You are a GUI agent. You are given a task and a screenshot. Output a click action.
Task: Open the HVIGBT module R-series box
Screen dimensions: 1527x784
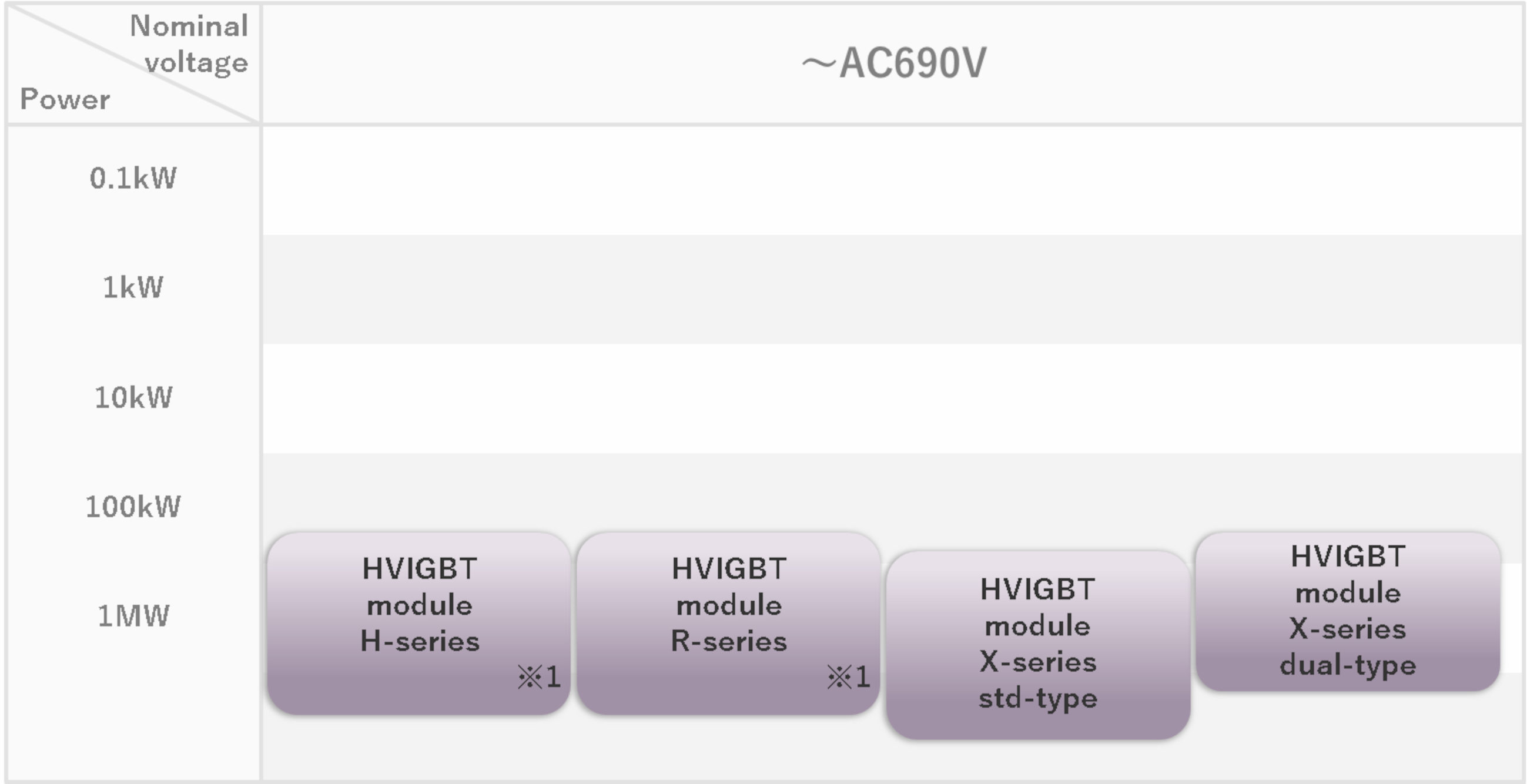pos(728,624)
